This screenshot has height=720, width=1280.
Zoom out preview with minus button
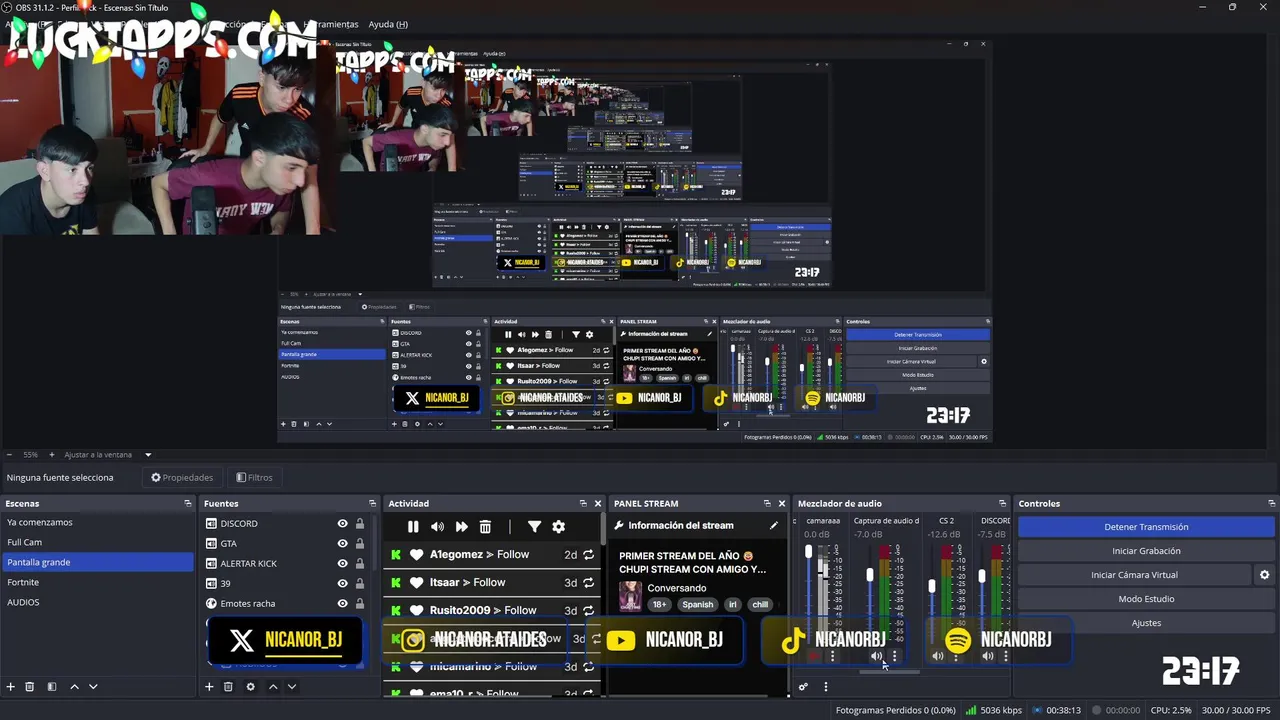tap(9, 454)
